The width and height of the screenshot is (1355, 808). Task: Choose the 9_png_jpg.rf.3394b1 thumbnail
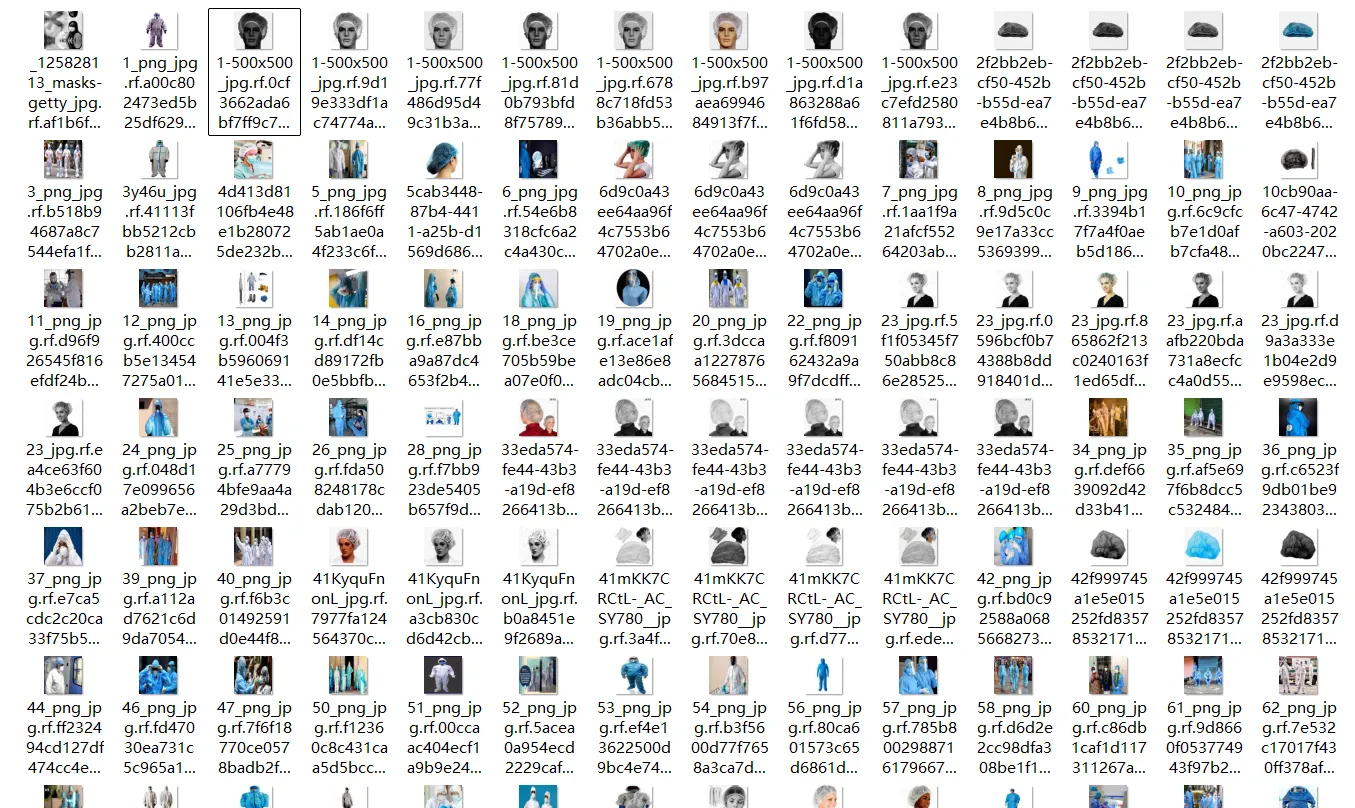[x=1110, y=160]
